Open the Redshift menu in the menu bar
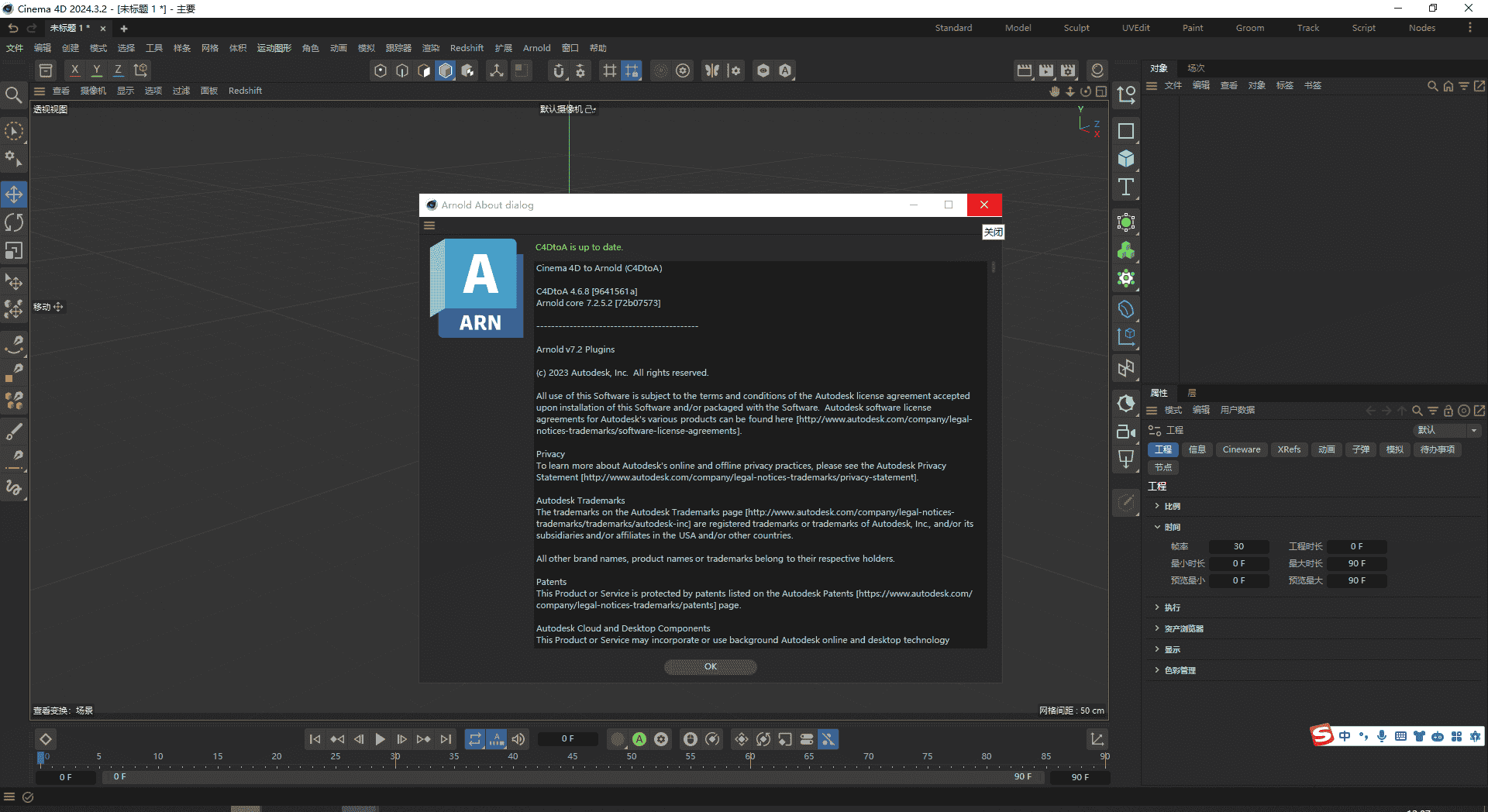 (466, 47)
